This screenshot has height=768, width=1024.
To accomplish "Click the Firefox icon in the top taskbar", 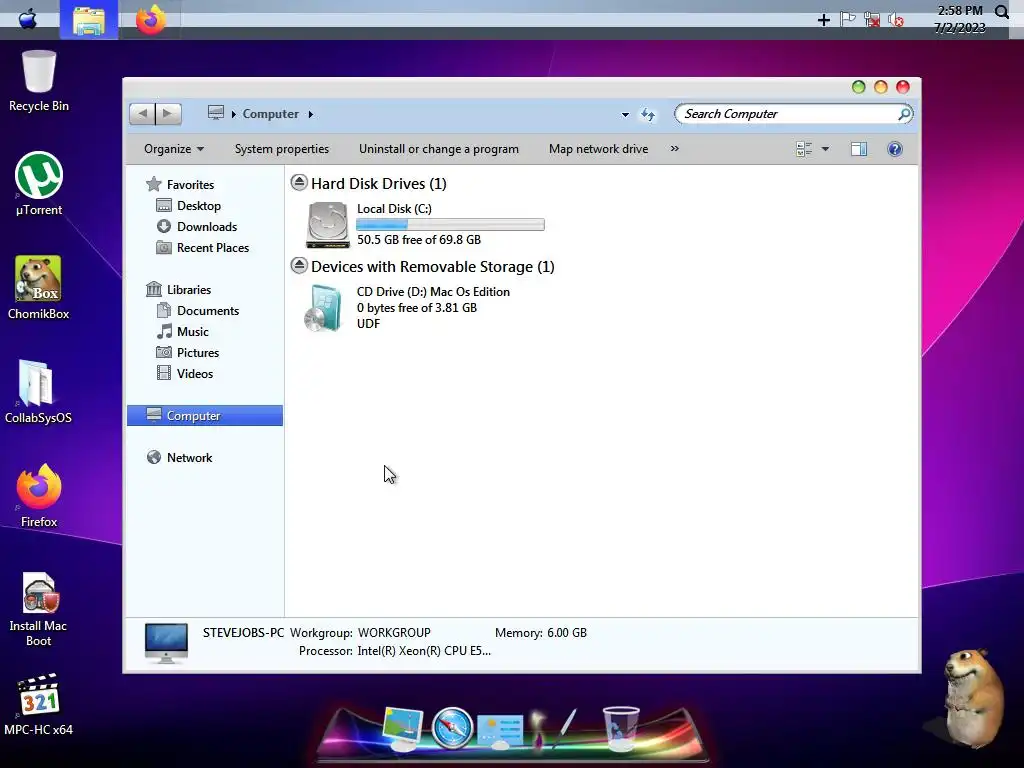I will click(x=151, y=20).
